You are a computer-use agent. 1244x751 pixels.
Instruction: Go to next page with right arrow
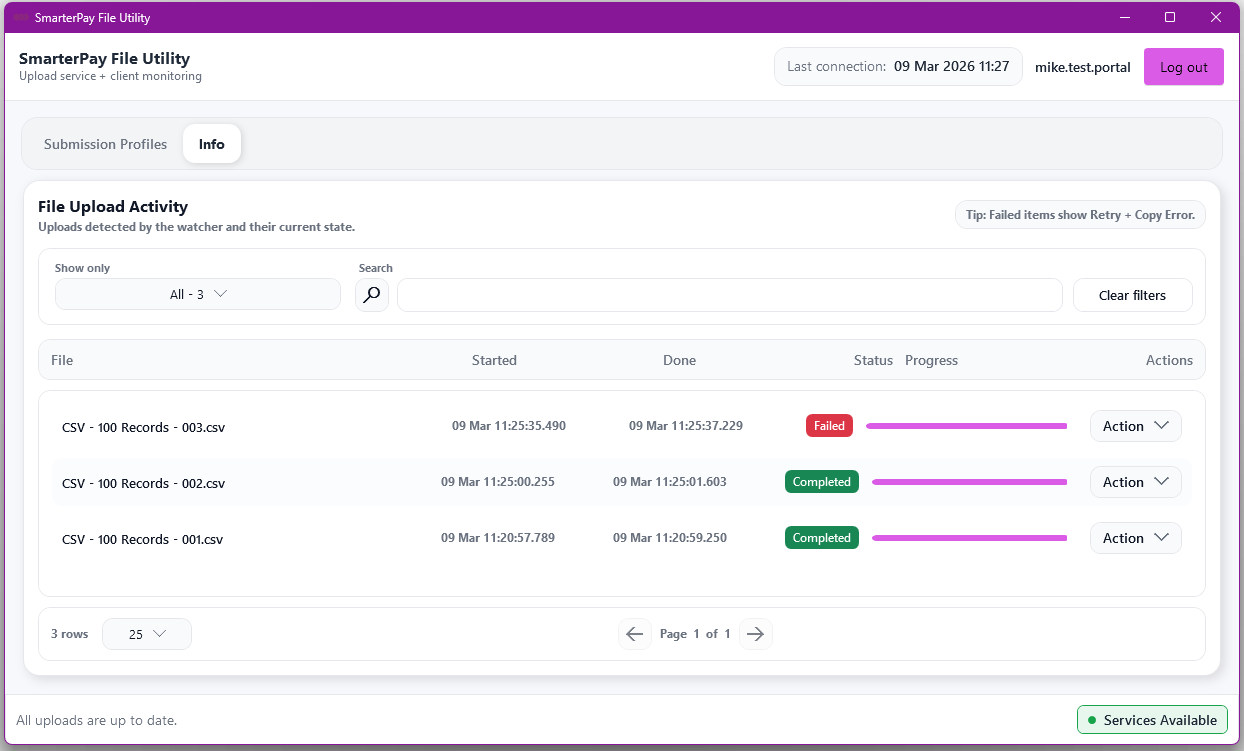pos(756,634)
